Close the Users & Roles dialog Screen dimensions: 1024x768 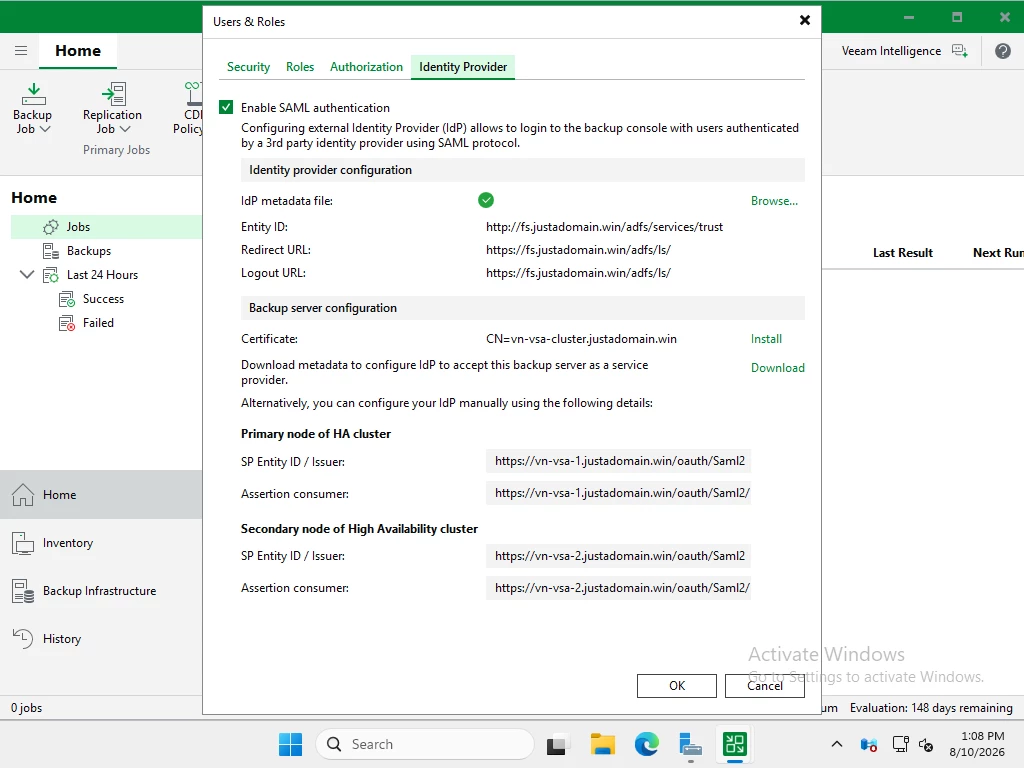click(x=805, y=20)
